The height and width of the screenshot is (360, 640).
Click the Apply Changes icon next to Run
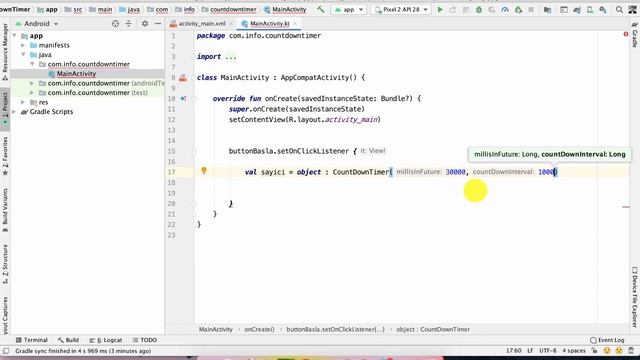453,9
